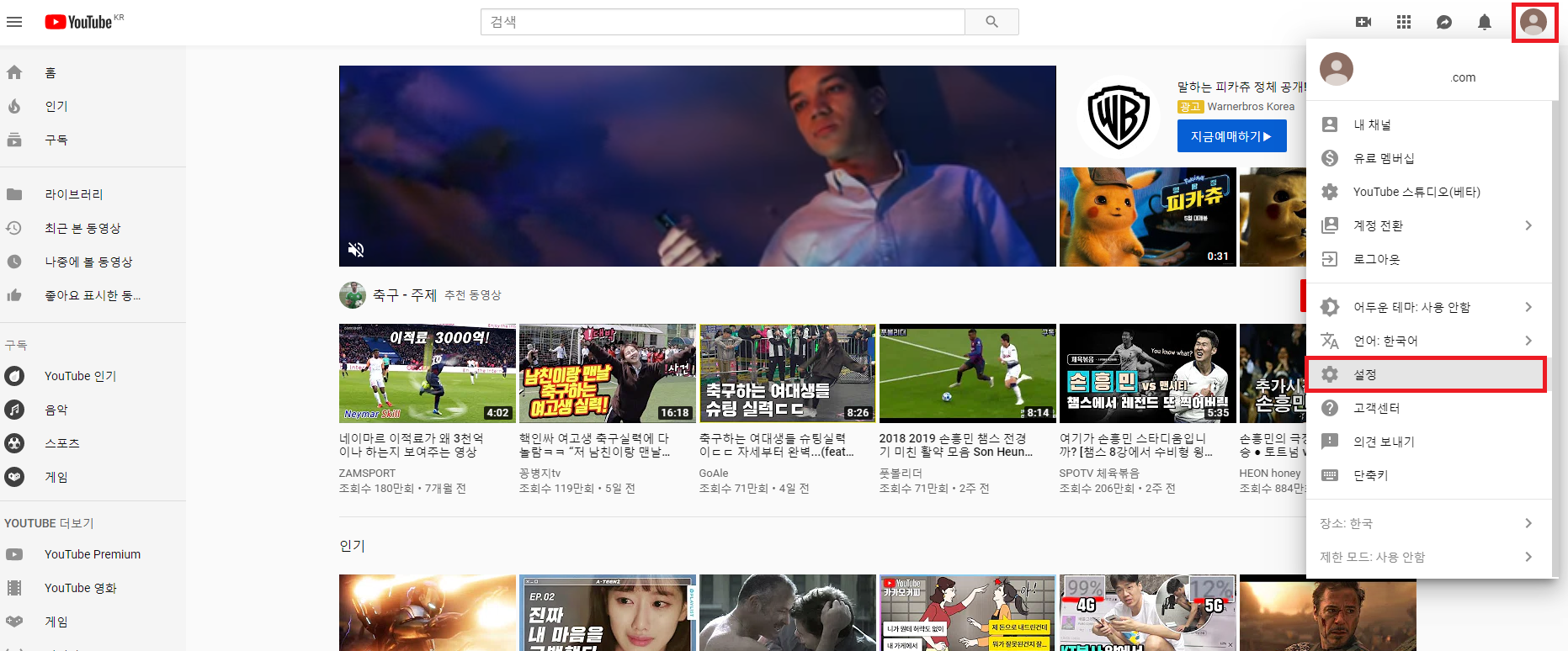The width and height of the screenshot is (1568, 651).
Task: Click the account avatar in header
Action: 1534,22
